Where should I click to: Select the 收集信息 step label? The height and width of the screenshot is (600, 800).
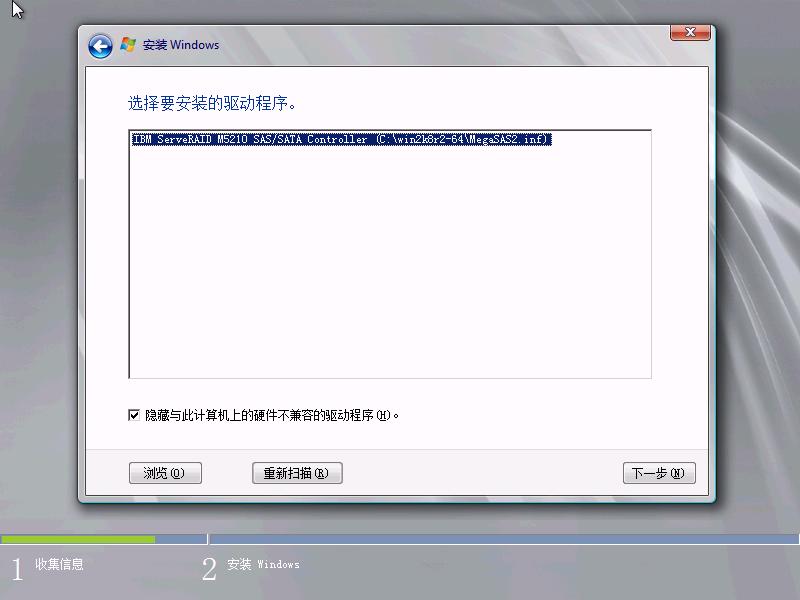59,565
